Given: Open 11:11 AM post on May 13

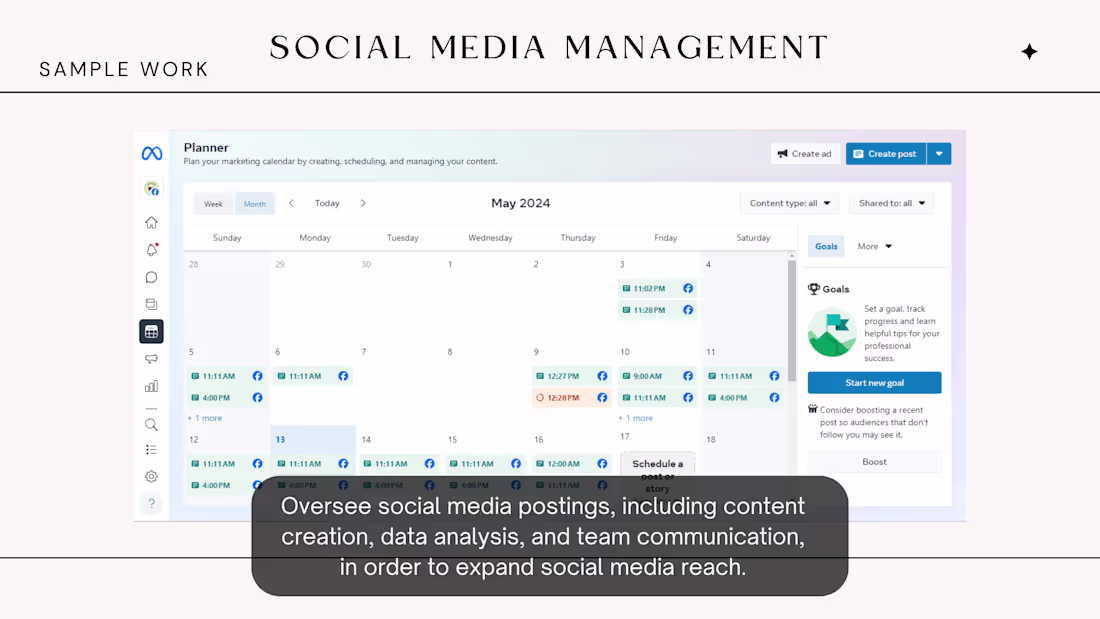Looking at the screenshot, I should [x=312, y=464].
